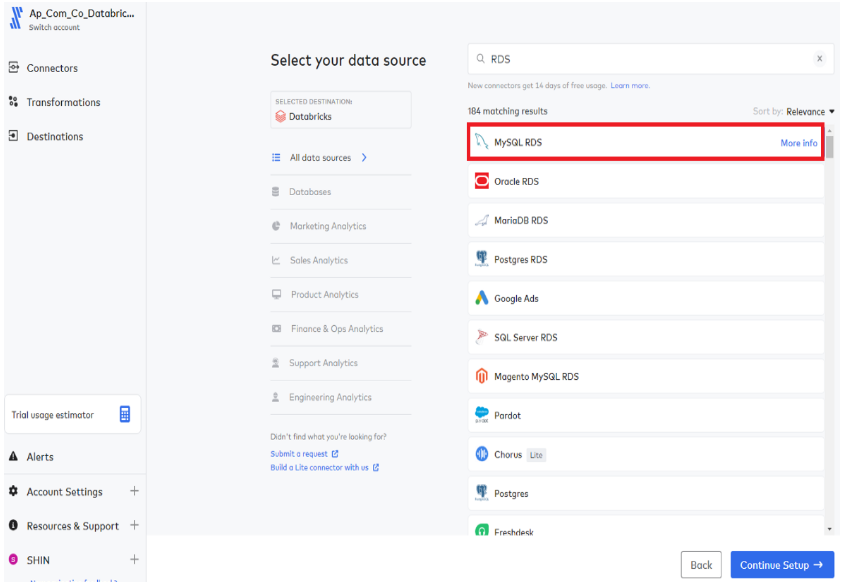Click the All data sources chevron
Image resolution: width=843 pixels, height=588 pixels.
pyautogui.click(x=364, y=157)
